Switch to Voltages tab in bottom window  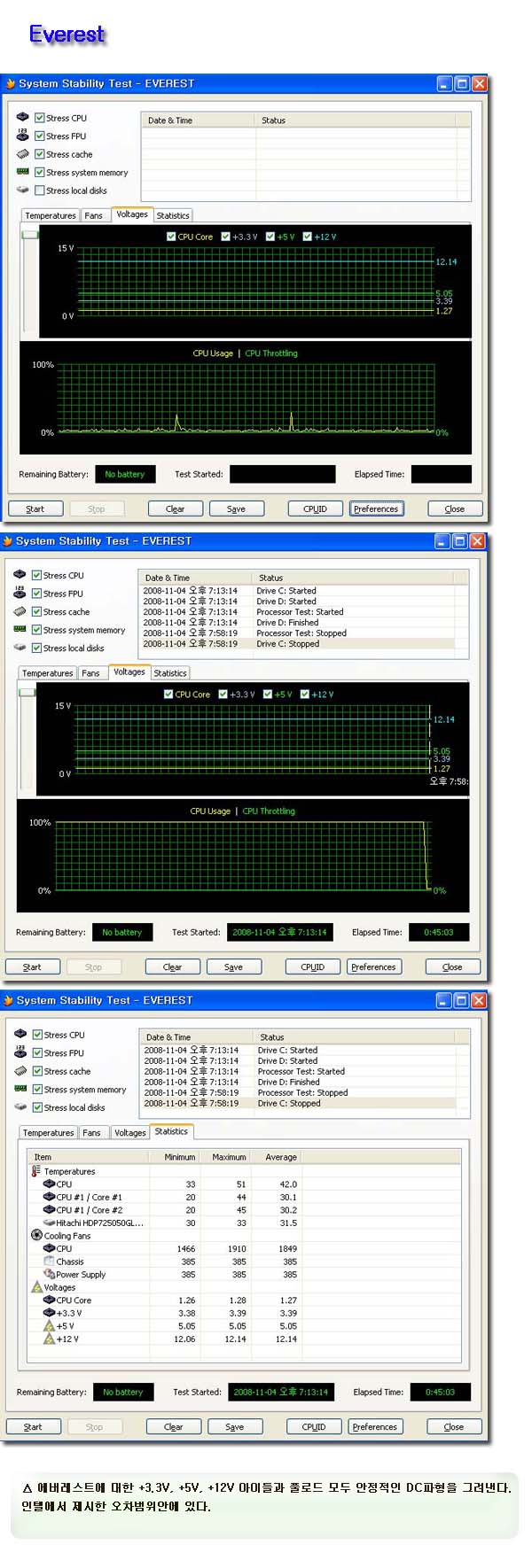130,1132
